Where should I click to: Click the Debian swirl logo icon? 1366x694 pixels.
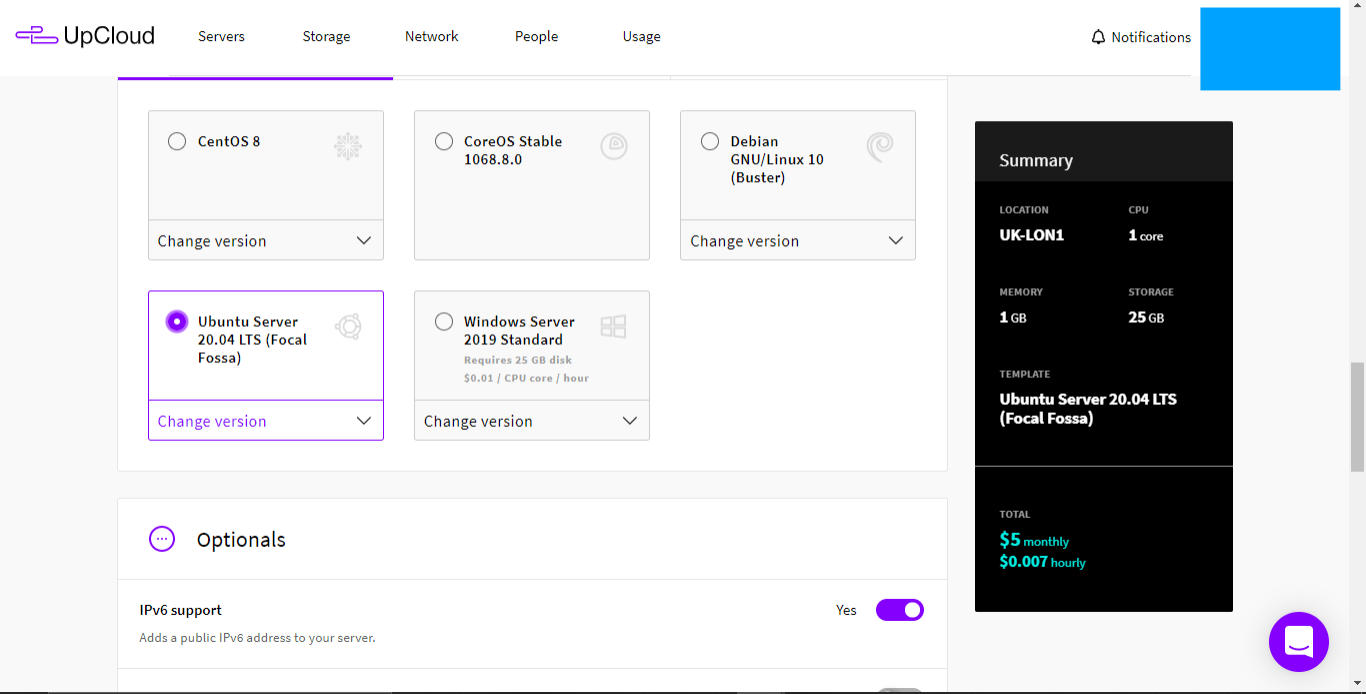click(879, 147)
